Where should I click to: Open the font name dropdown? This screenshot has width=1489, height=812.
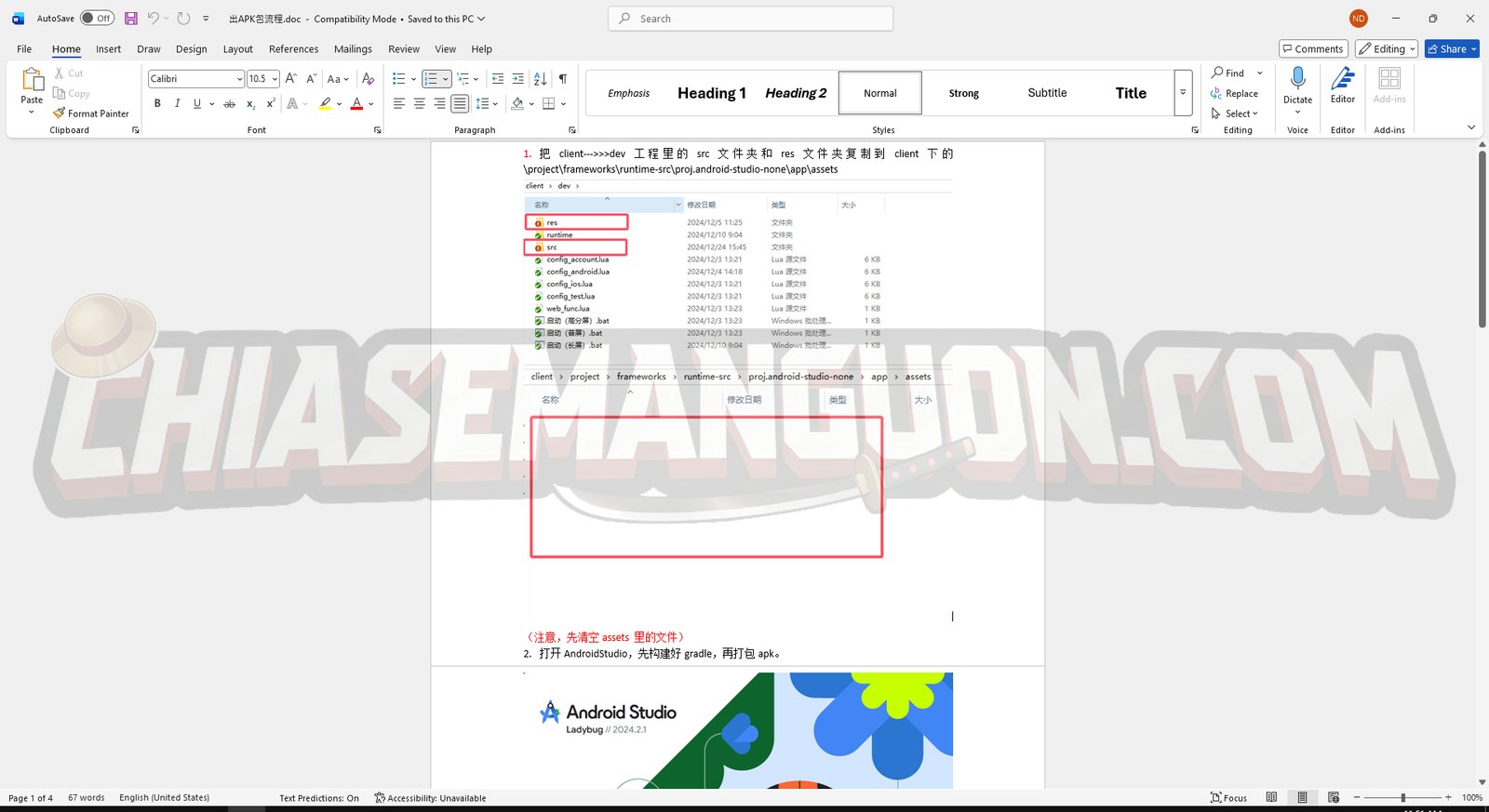(x=239, y=79)
